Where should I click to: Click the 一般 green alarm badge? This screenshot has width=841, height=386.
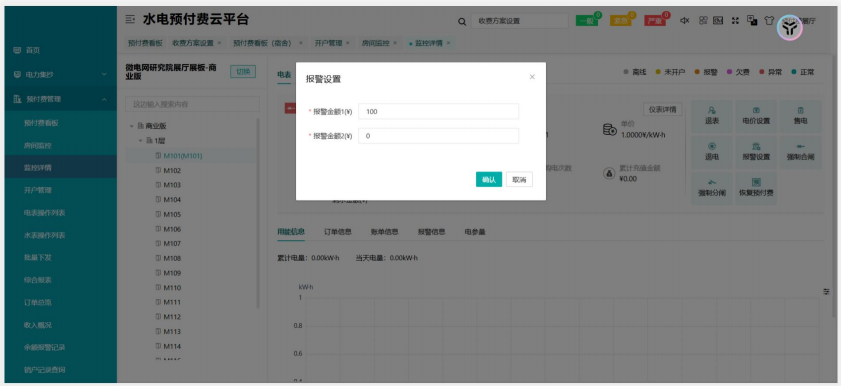(x=586, y=21)
